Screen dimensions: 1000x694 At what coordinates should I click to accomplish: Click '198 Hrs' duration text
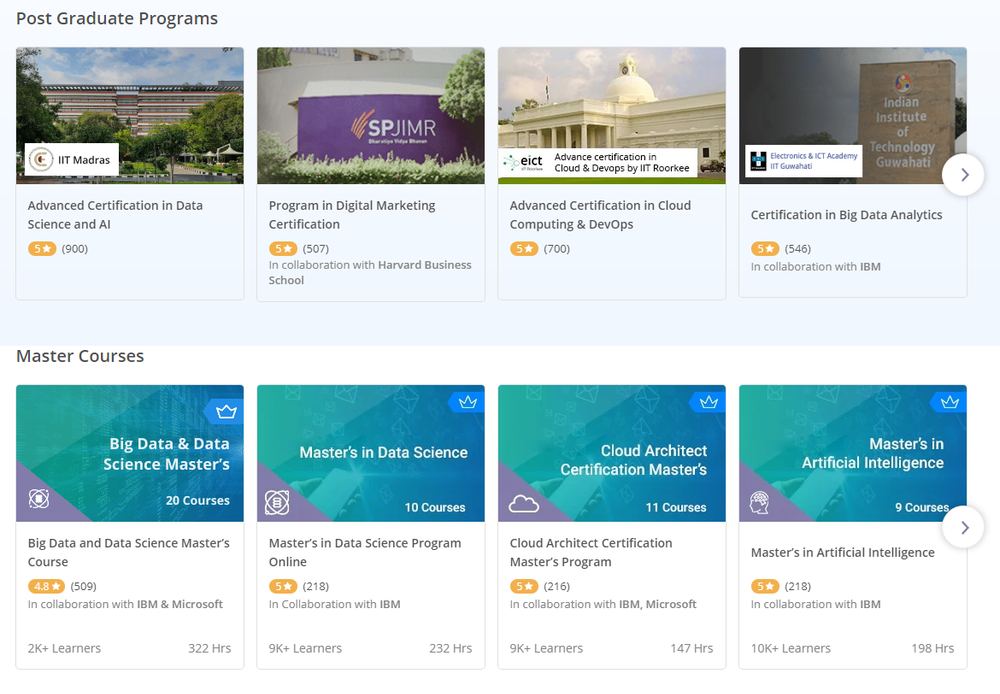click(933, 648)
